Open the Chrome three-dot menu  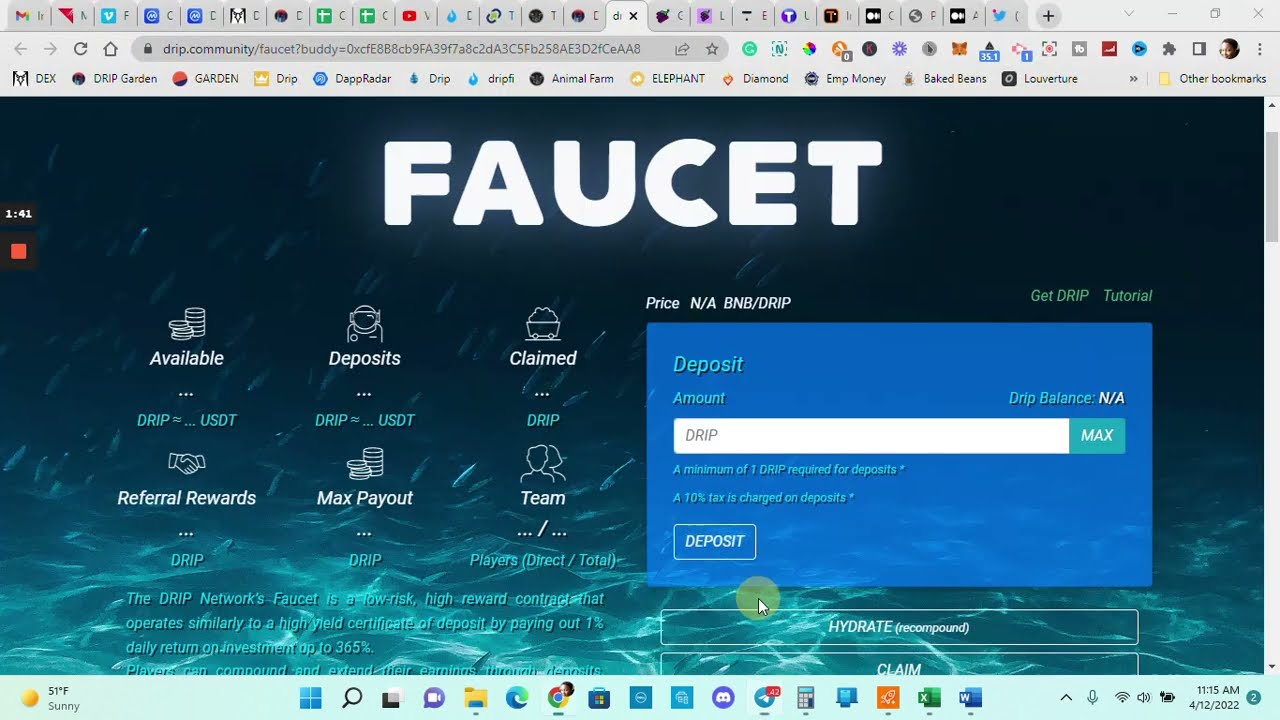pos(1259,49)
